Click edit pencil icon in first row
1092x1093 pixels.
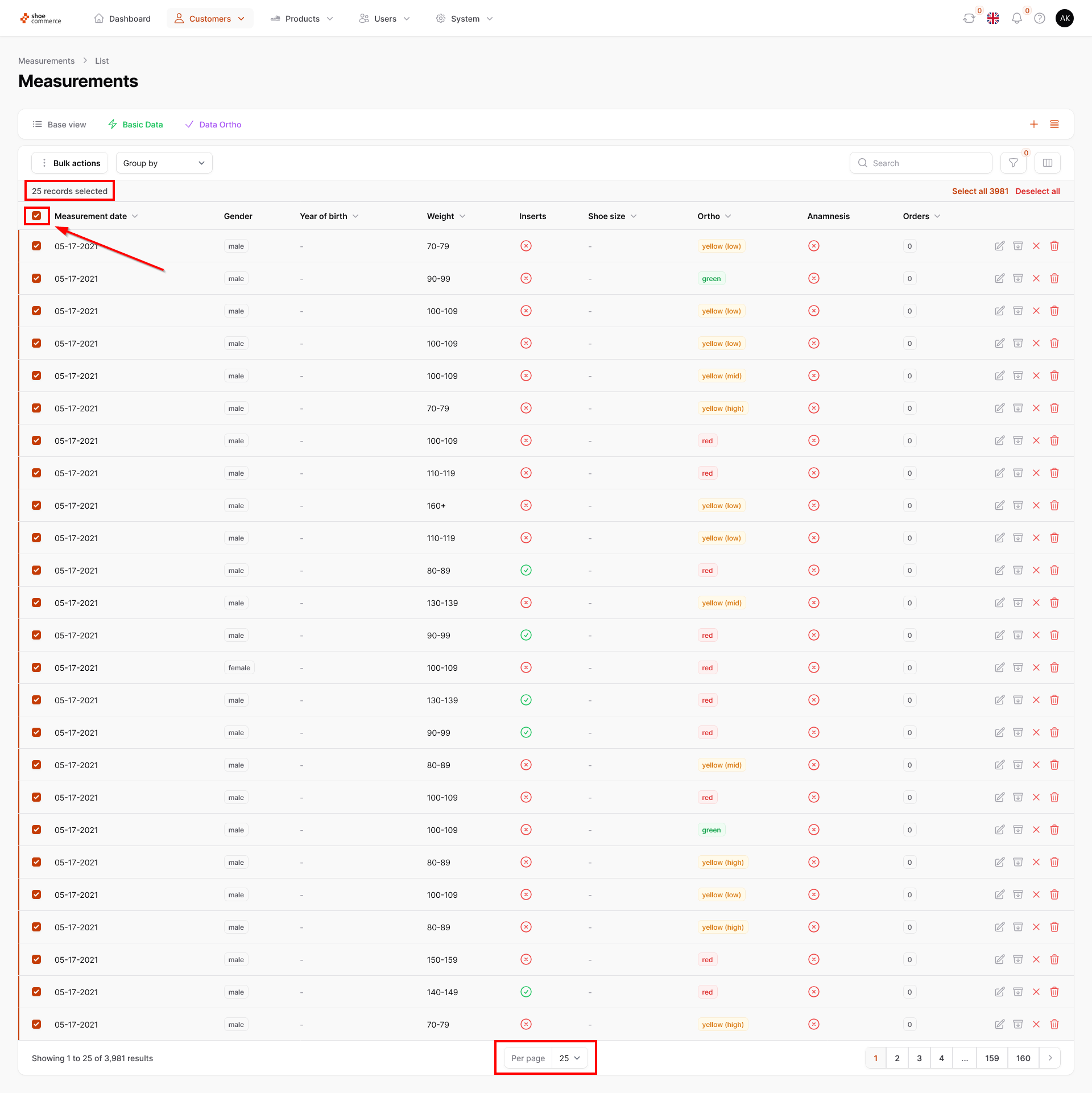999,246
